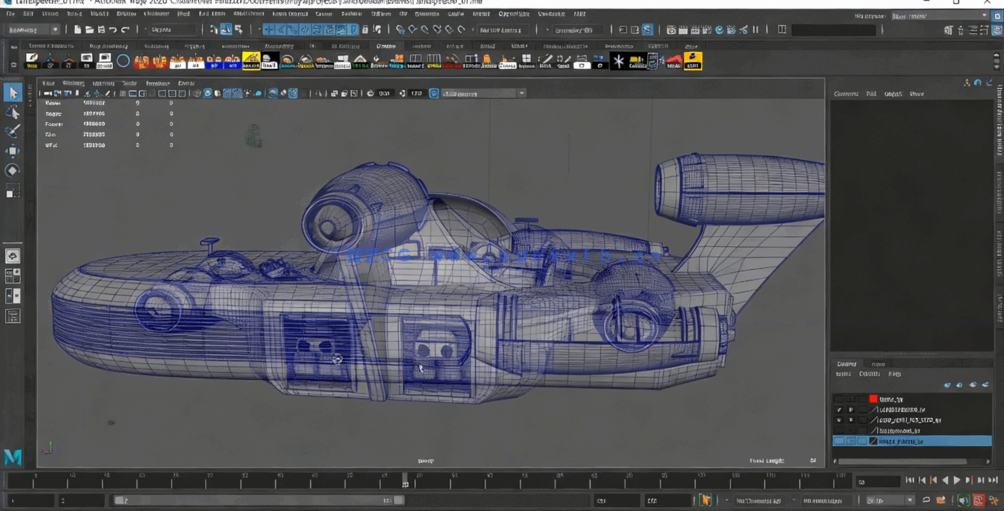Click the blue circle shelf icon
1004x511 pixels.
tap(123, 62)
